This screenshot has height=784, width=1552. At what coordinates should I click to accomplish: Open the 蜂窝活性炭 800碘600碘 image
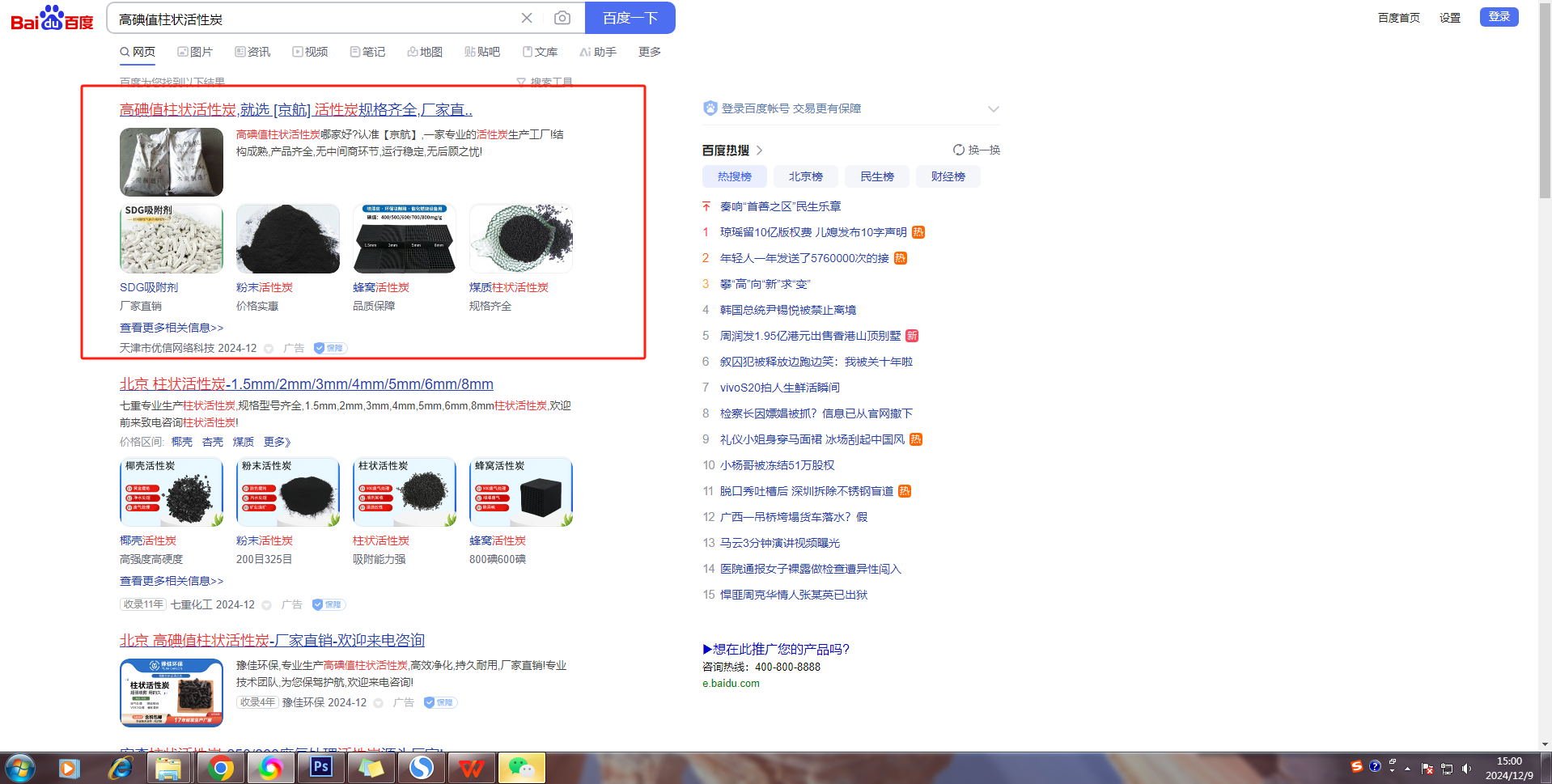(521, 492)
